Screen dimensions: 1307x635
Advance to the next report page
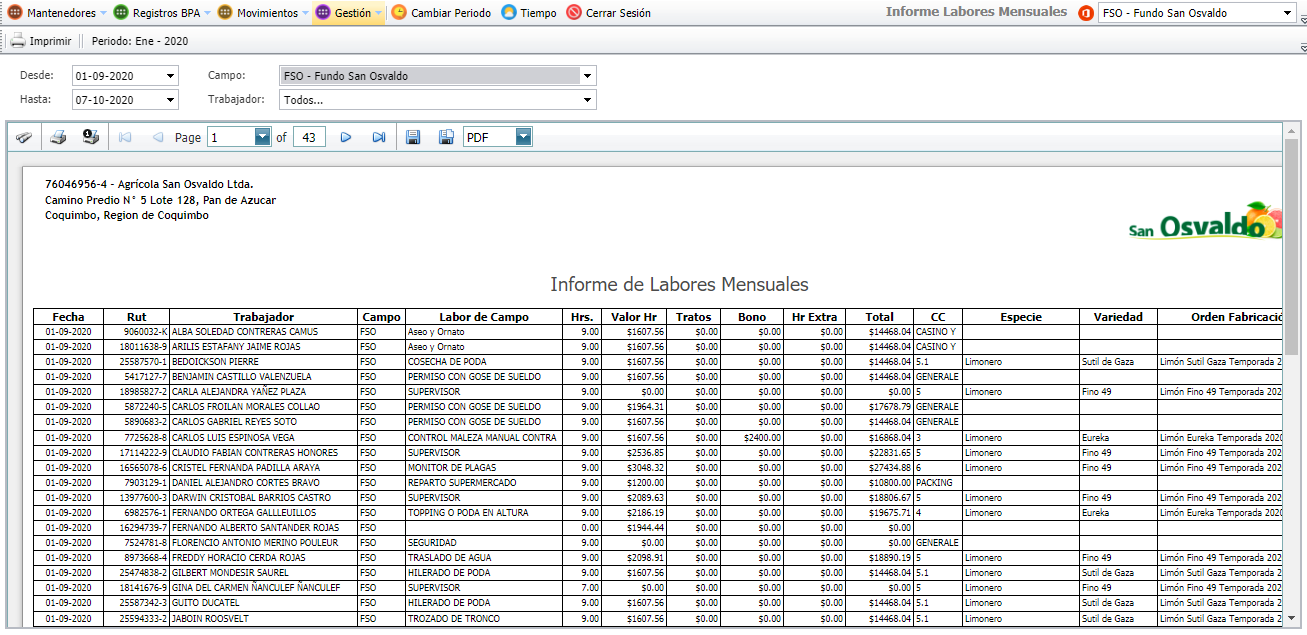[x=346, y=137]
